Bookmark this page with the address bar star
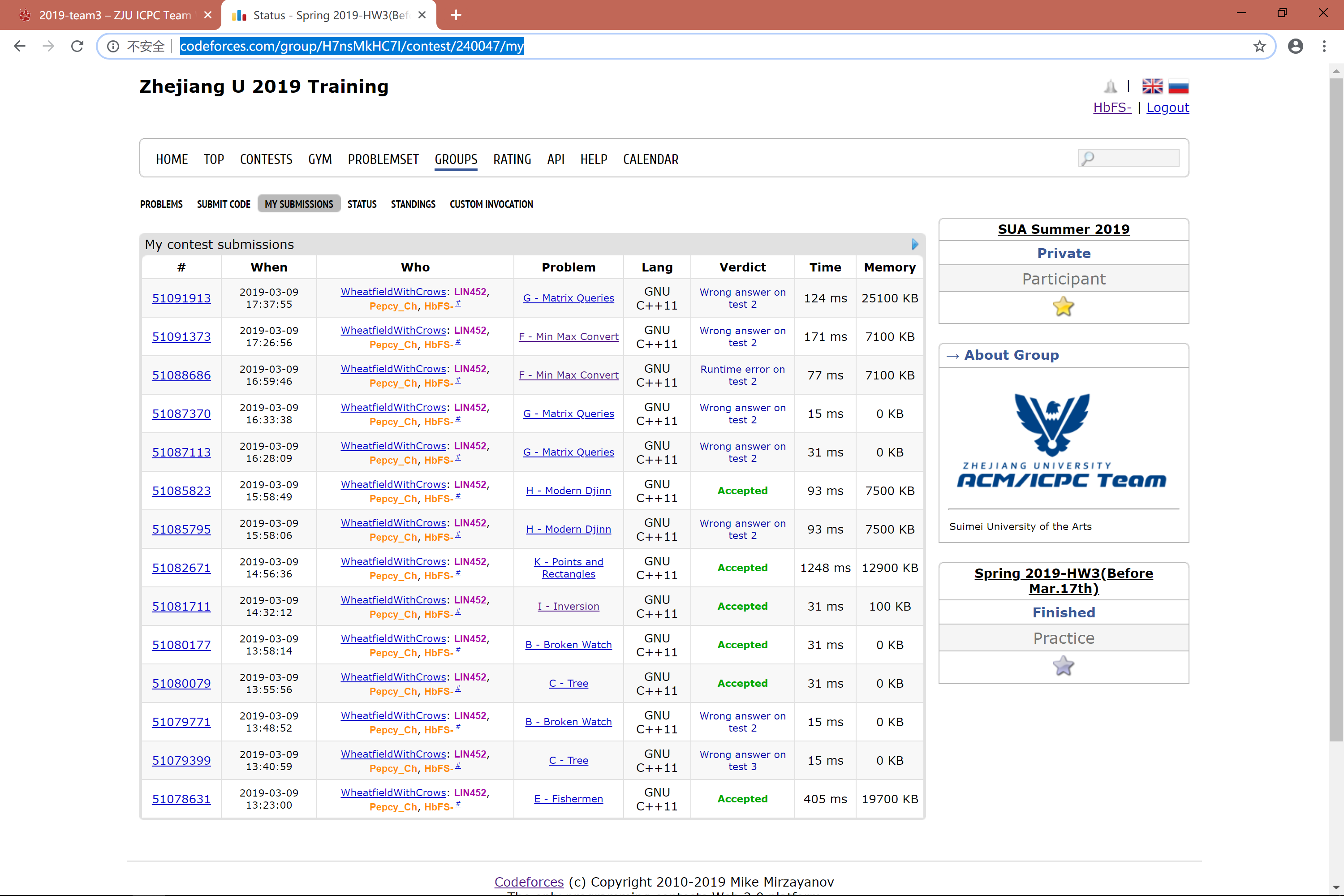Viewport: 1344px width, 896px height. click(1259, 46)
